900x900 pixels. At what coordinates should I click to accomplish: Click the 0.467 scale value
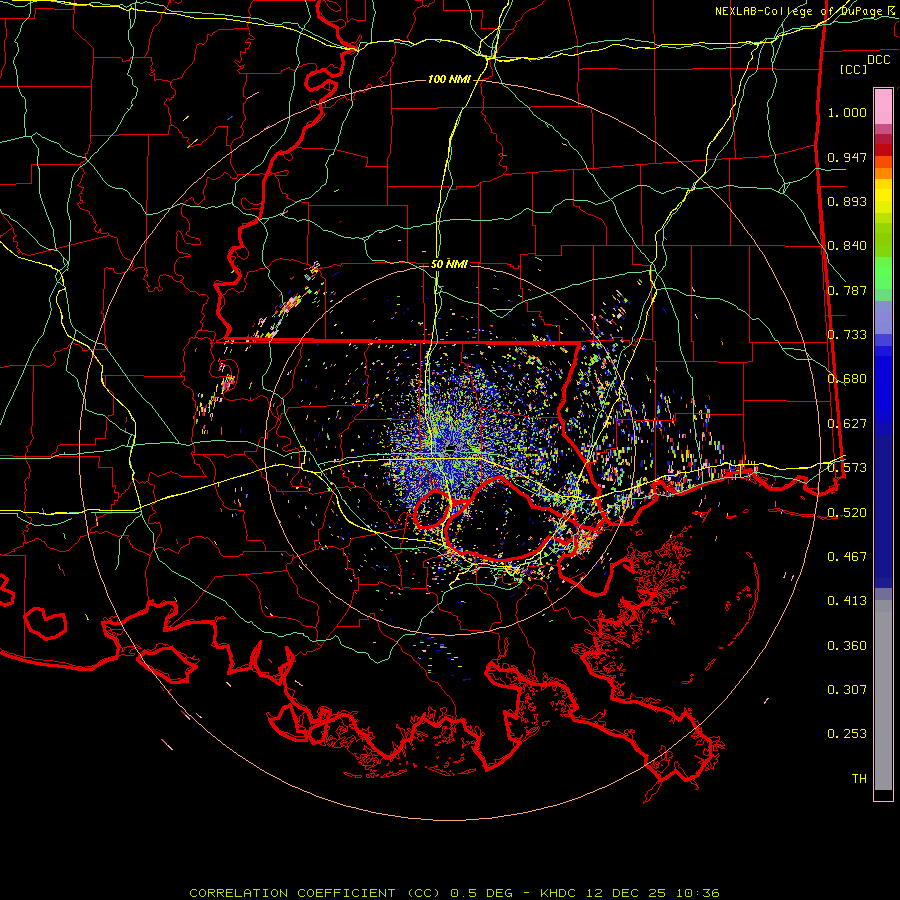[847, 557]
